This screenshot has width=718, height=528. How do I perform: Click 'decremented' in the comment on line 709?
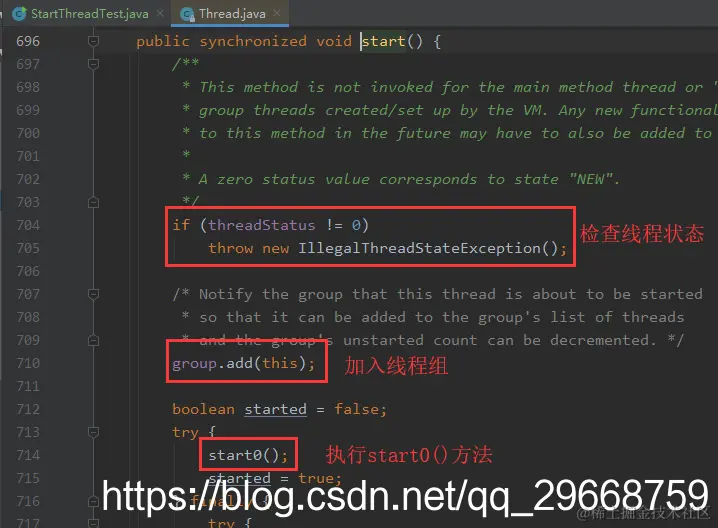[x=599, y=340]
